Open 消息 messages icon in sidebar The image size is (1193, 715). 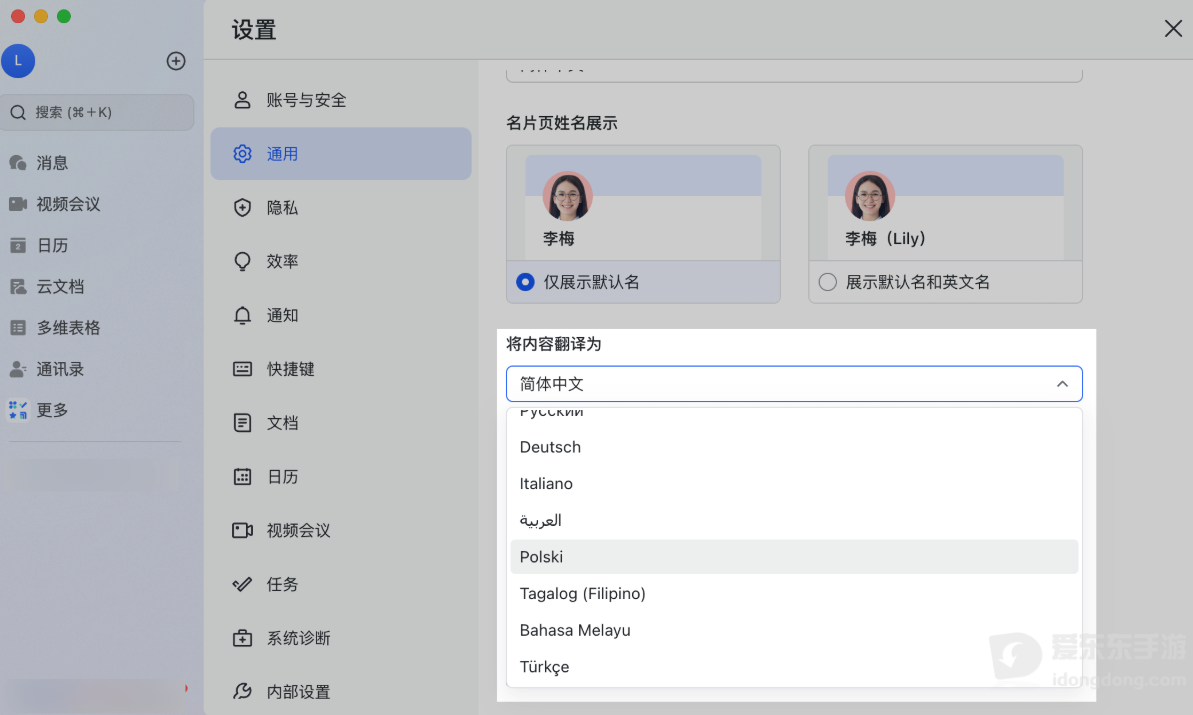tap(18, 163)
